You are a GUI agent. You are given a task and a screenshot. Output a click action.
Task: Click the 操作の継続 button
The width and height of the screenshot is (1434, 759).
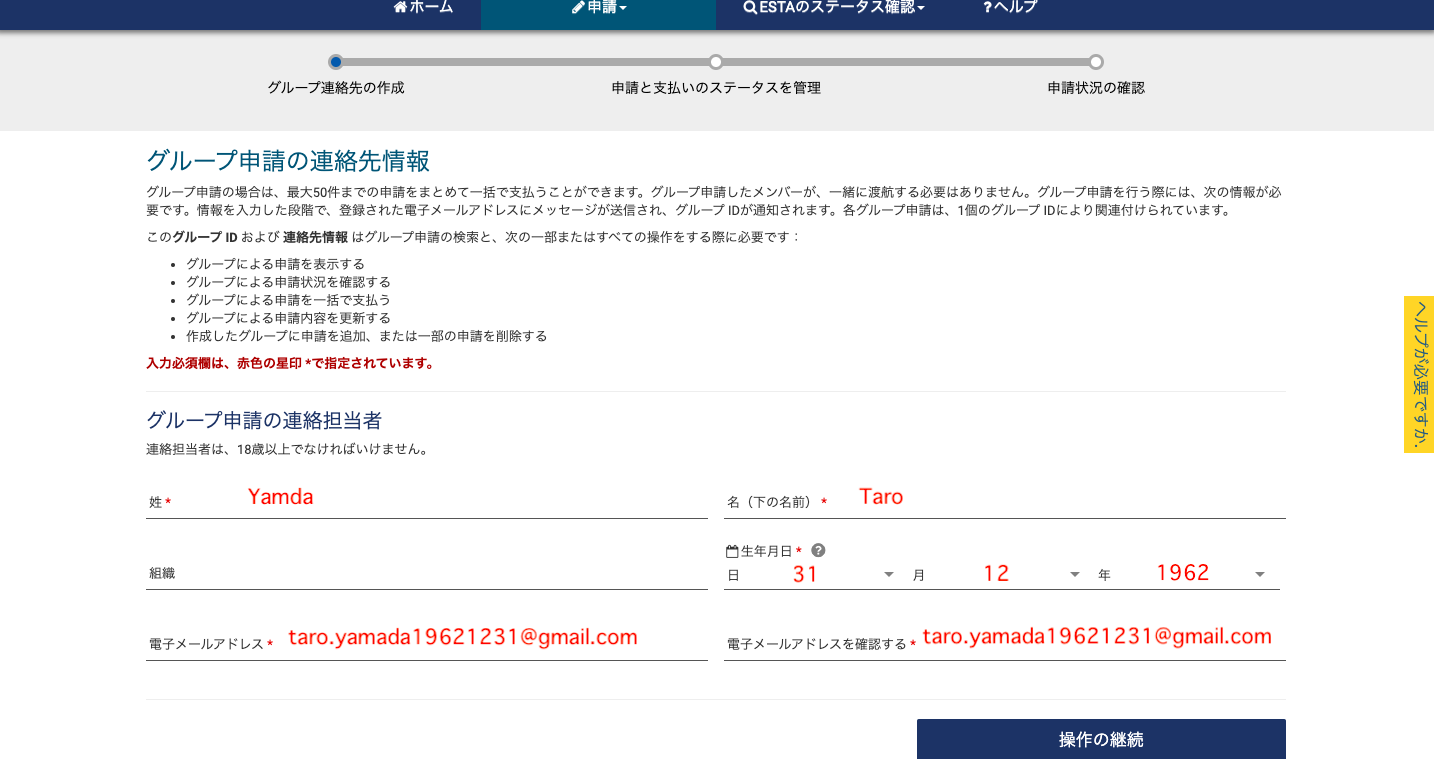click(x=1101, y=740)
